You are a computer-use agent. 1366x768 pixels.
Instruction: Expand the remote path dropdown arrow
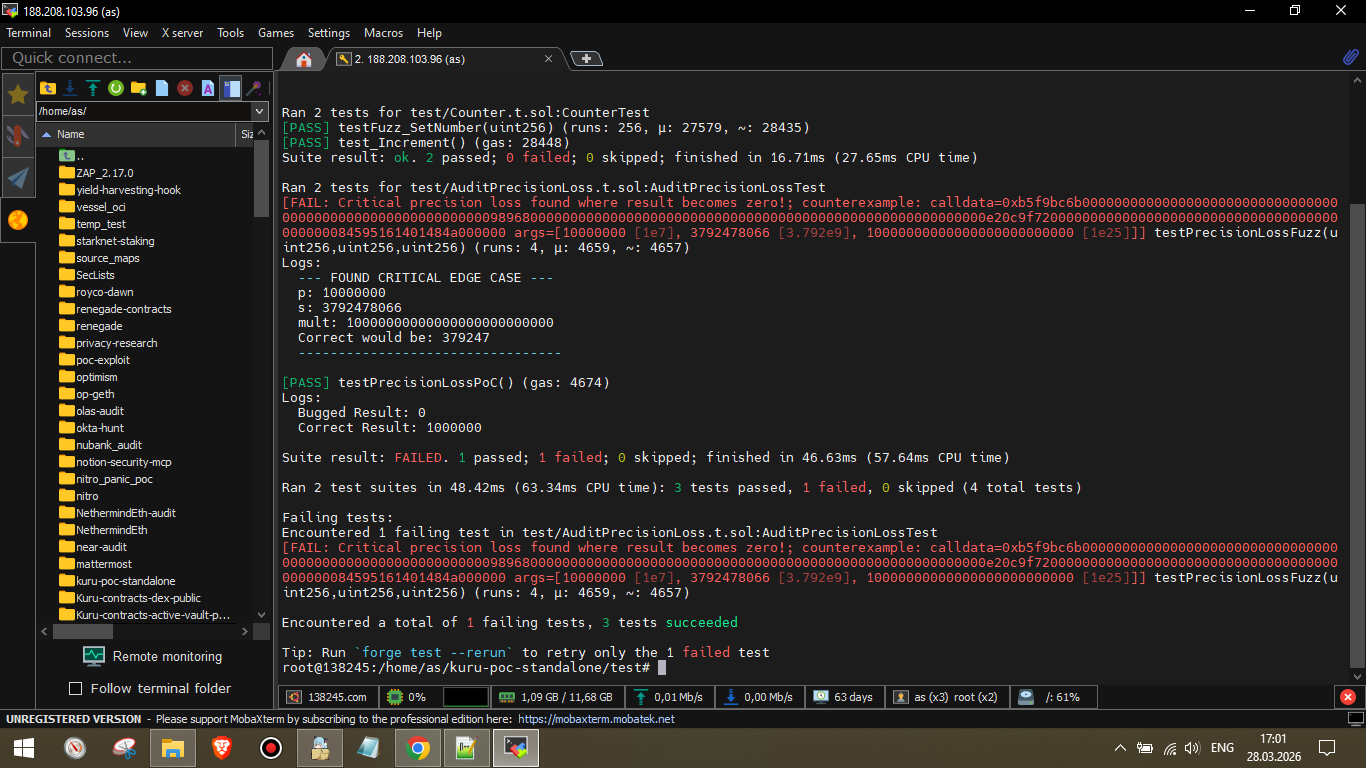(x=260, y=111)
